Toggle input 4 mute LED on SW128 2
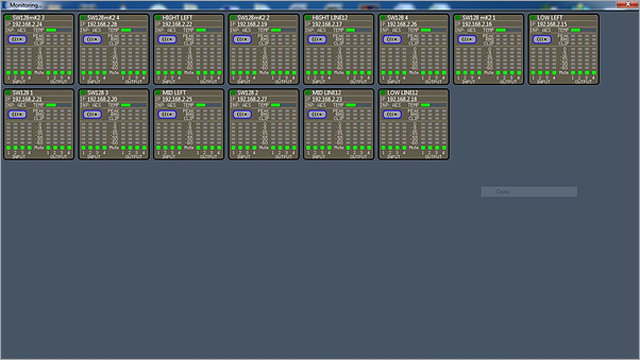 (x=254, y=148)
